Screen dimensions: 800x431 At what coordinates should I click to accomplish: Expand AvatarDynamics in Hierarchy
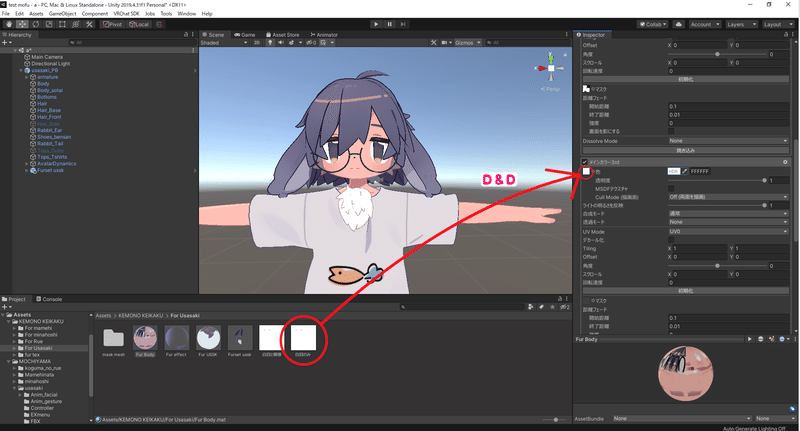coord(27,164)
